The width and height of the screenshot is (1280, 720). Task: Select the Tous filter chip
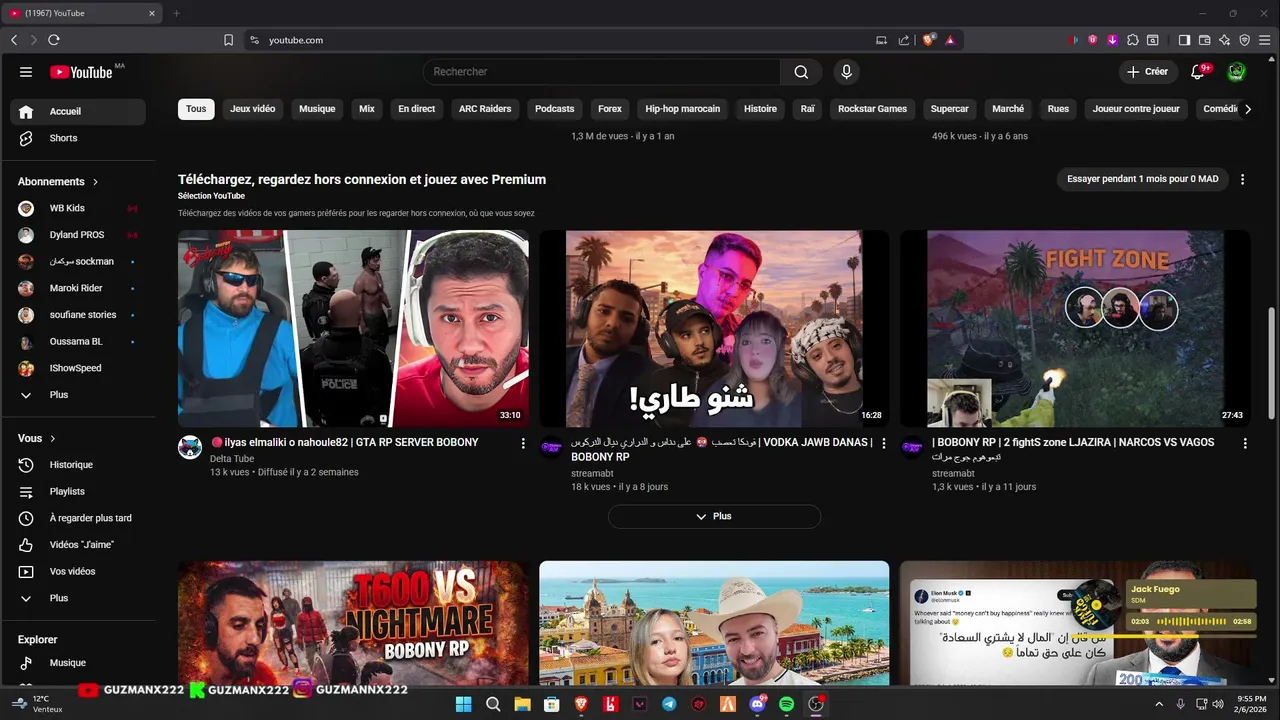[x=196, y=109]
